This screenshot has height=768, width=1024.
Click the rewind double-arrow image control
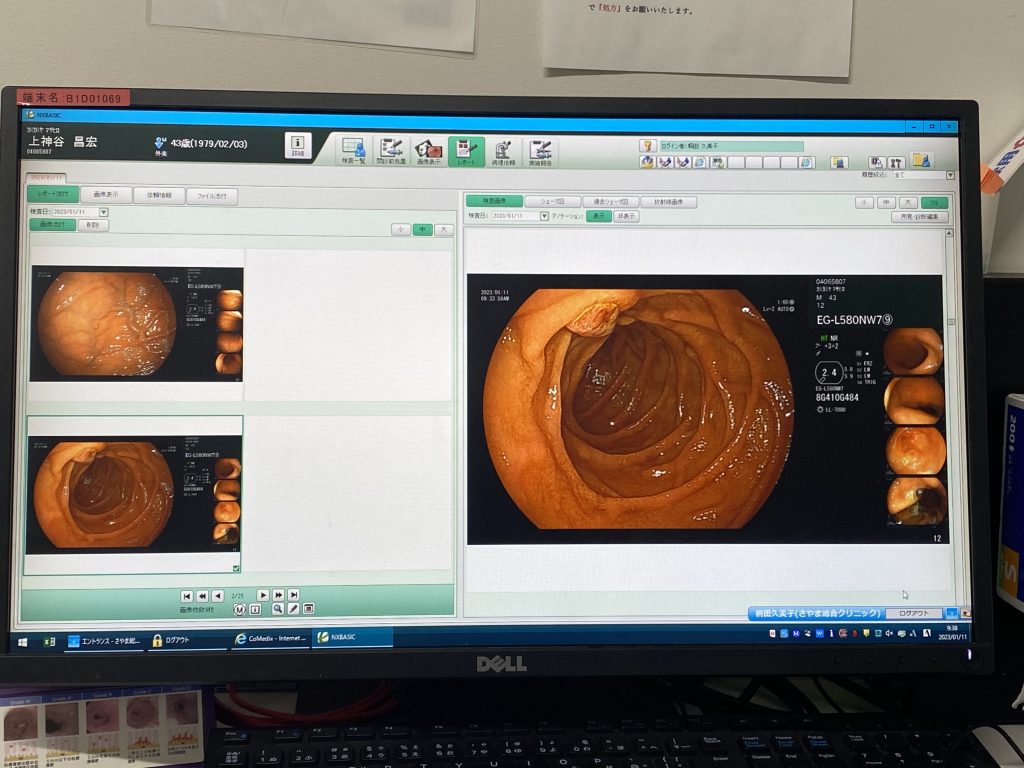(202, 596)
